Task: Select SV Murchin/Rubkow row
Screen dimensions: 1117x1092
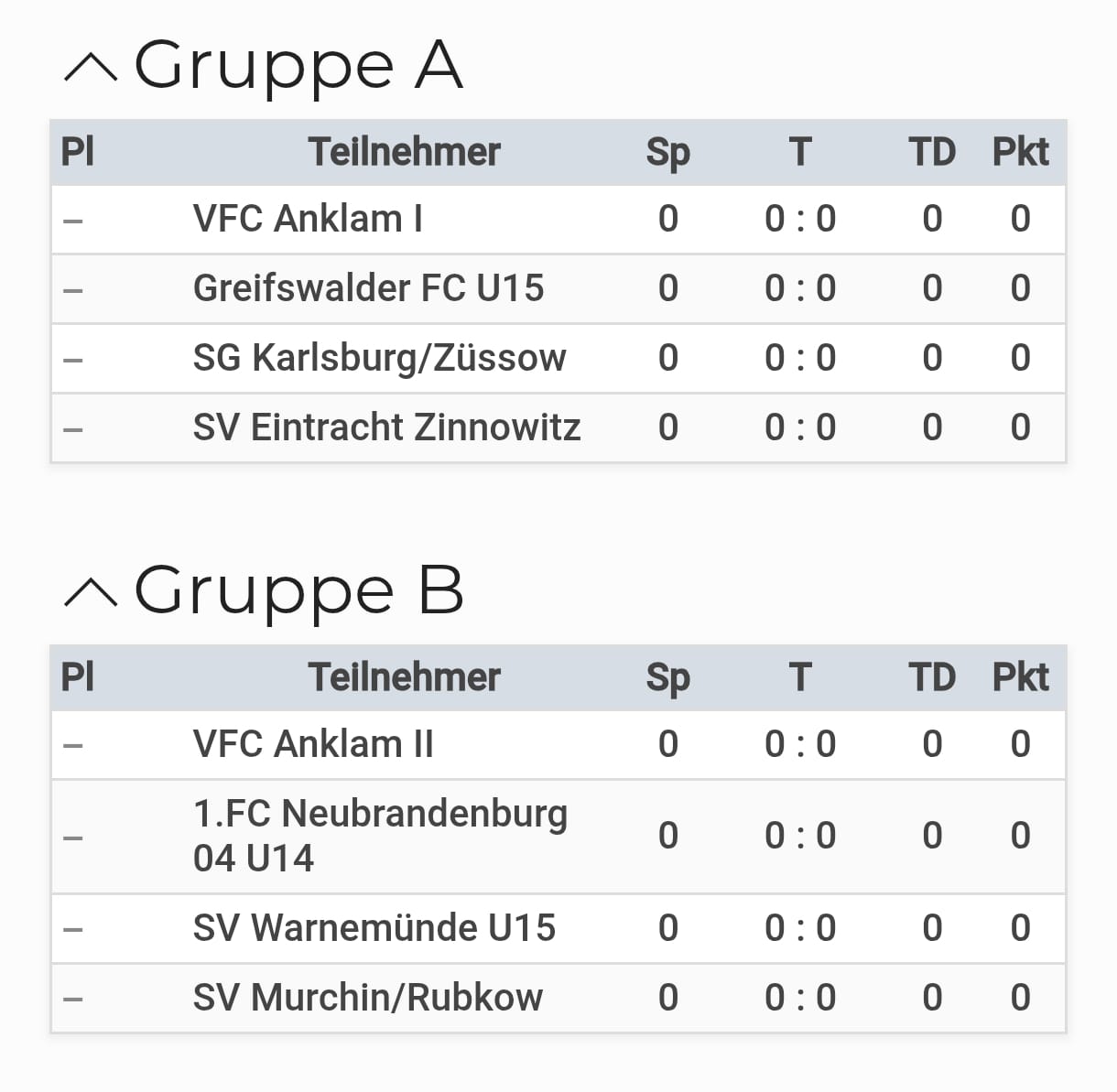Action: [x=367, y=998]
